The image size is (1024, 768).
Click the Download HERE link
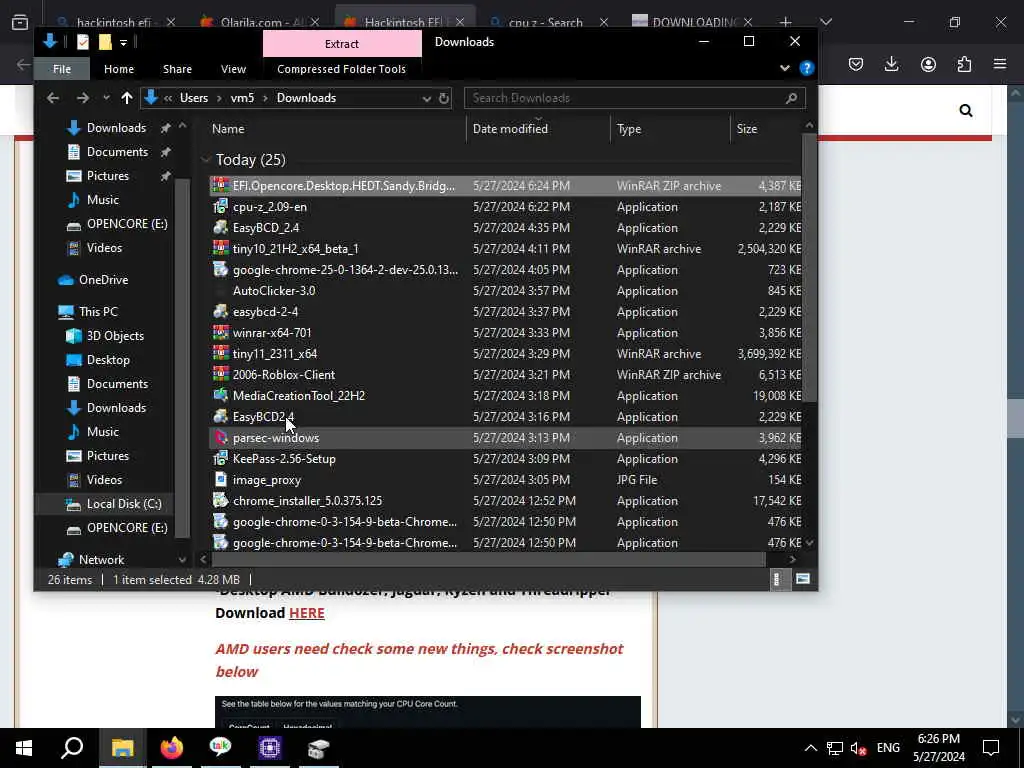(x=306, y=613)
